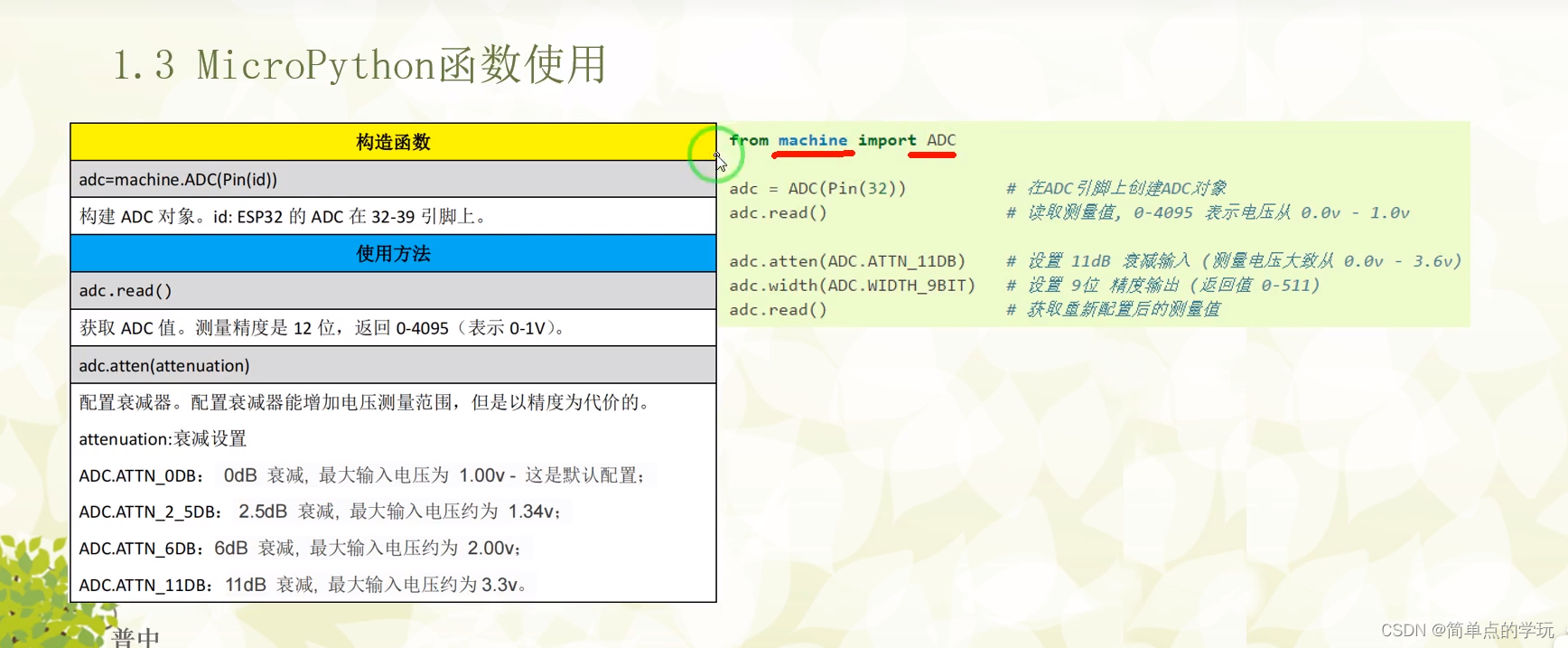Select the row 'adc.atten(attenuation)'
Viewport: 1568px width, 648px height.
click(393, 365)
